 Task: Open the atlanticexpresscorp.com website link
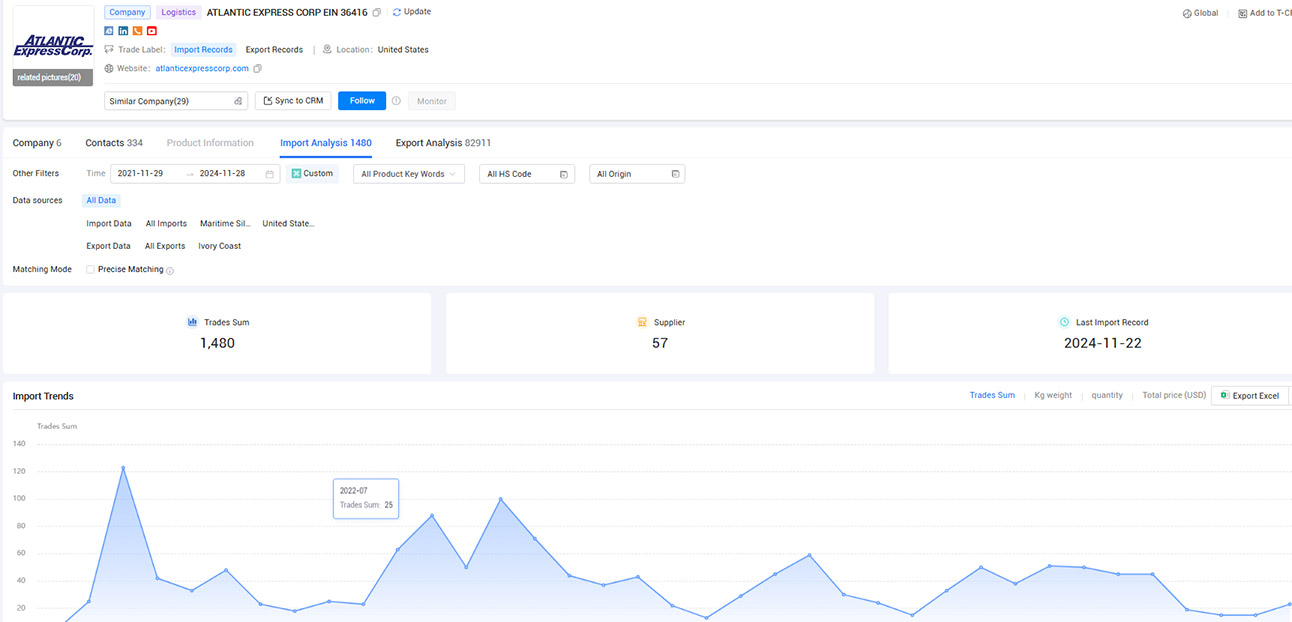click(x=202, y=69)
